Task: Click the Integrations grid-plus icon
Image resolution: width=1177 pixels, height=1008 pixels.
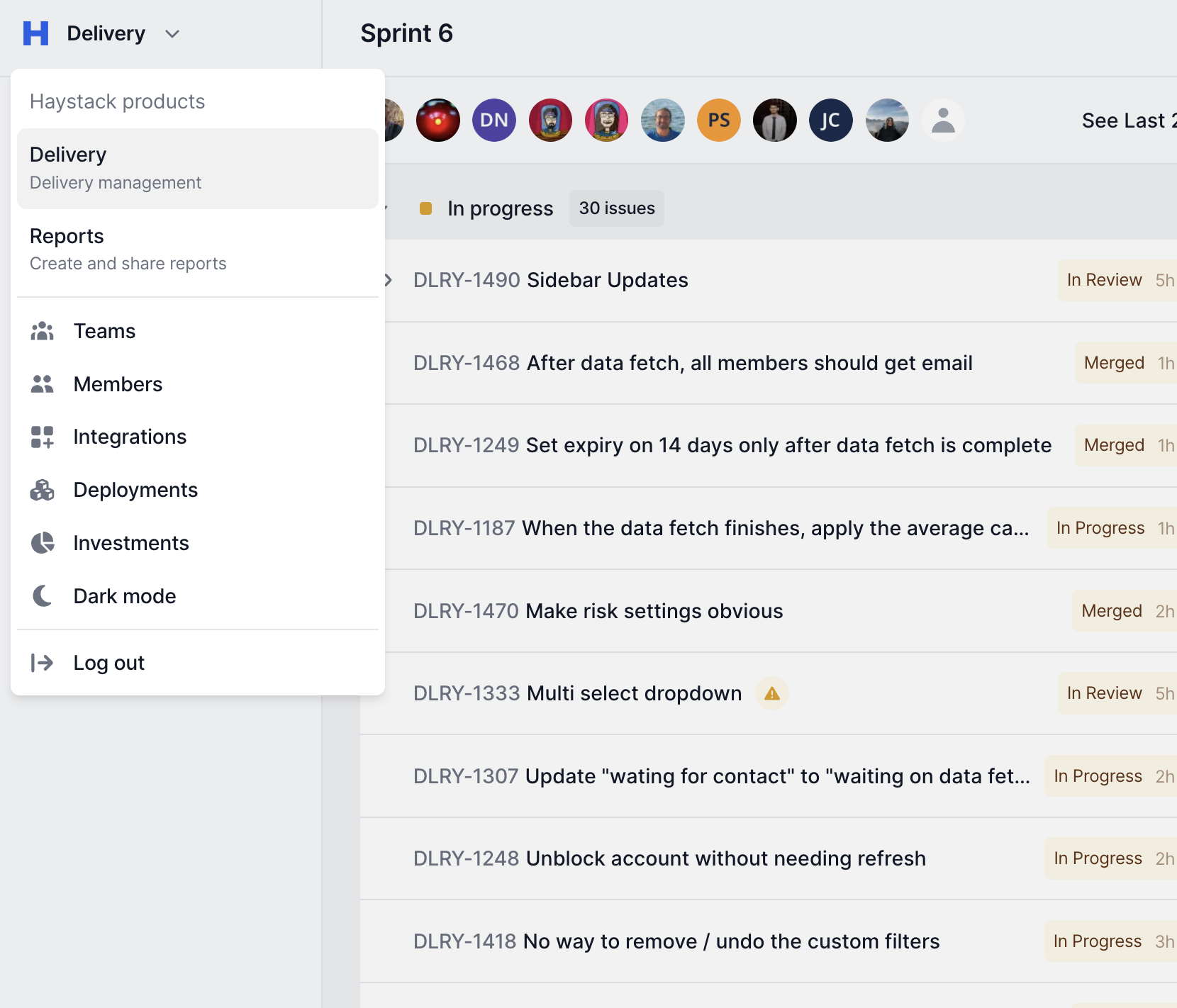Action: point(43,437)
